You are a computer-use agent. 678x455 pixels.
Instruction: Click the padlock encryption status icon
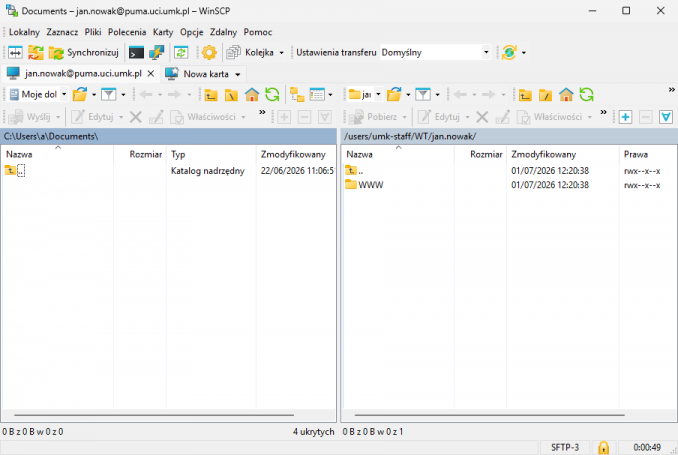[x=603, y=447]
